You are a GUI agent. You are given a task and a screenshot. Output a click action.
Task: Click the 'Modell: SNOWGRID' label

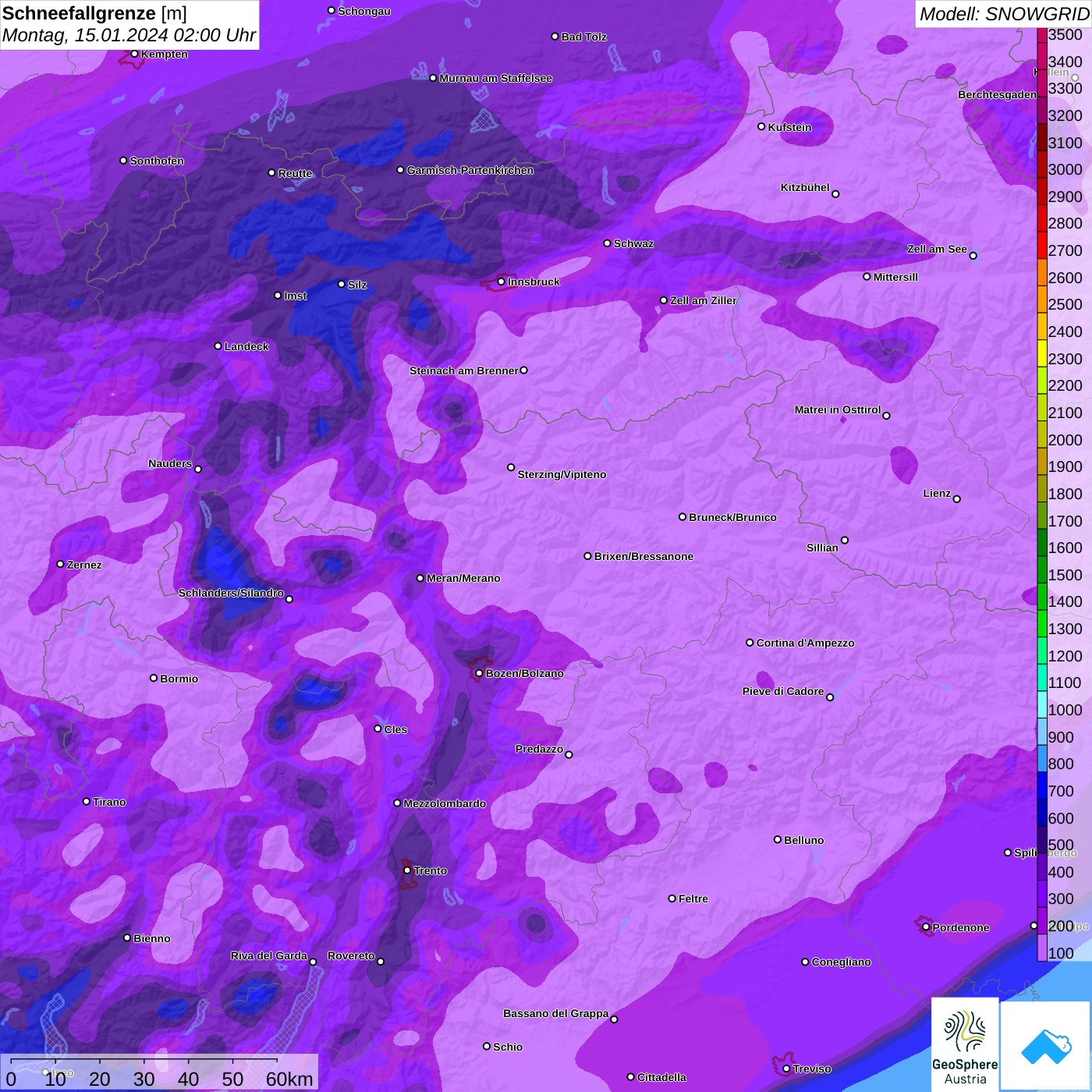[x=1004, y=14]
